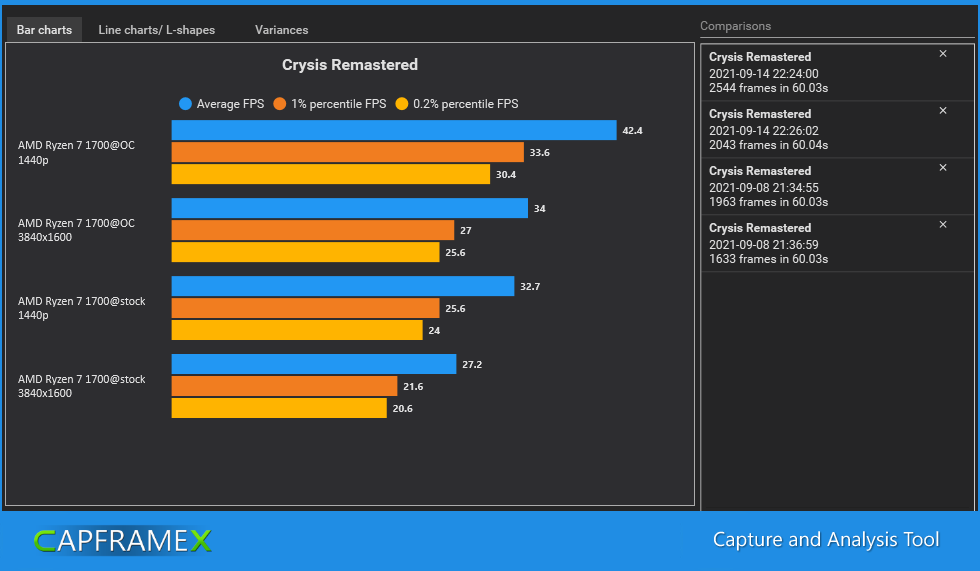Viewport: 980px width, 571px height.
Task: Select the comparison recorded 2021-09-08 21:34:55
Action: [x=837, y=186]
